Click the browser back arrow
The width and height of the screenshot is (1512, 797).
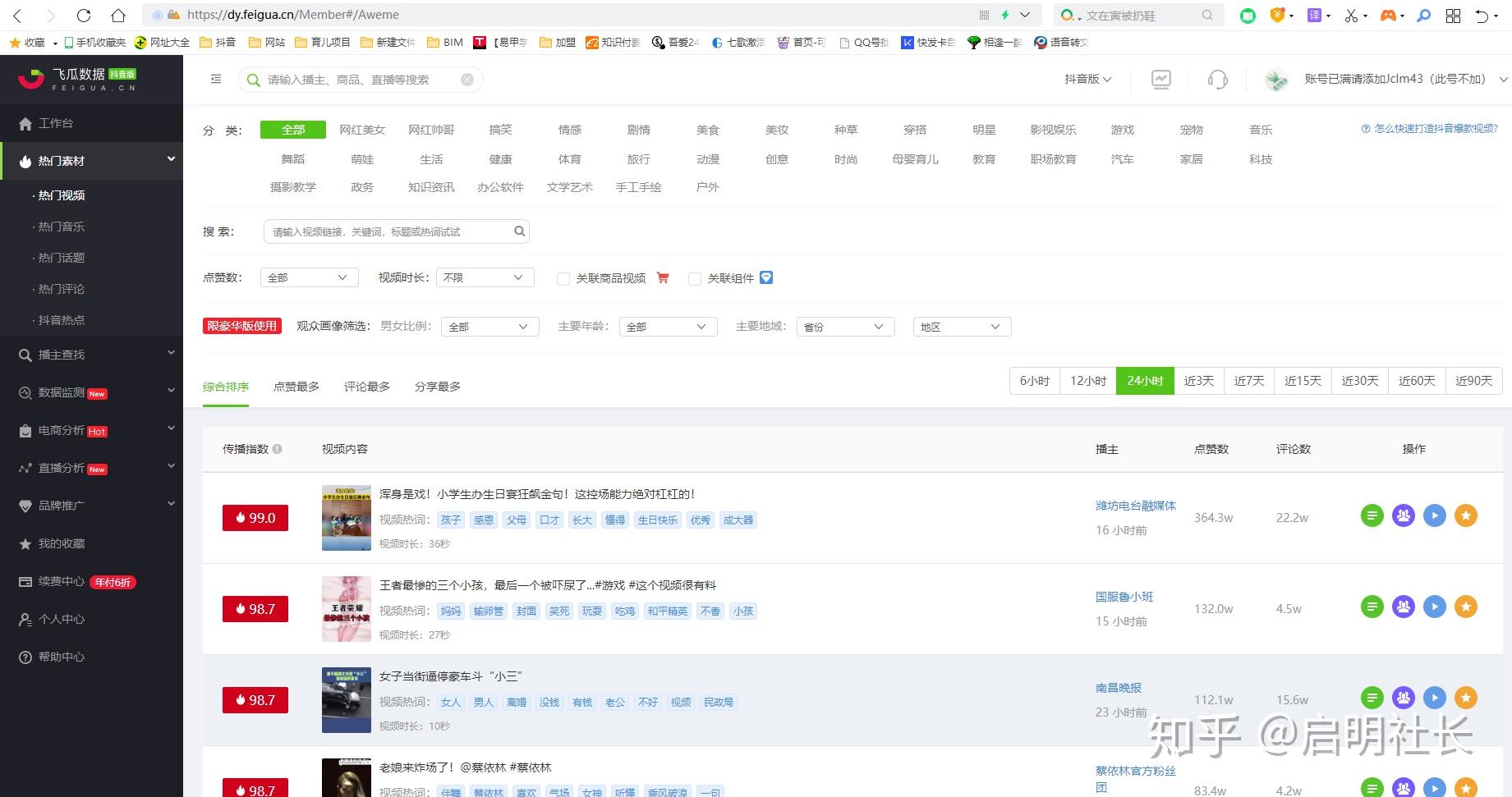18,15
